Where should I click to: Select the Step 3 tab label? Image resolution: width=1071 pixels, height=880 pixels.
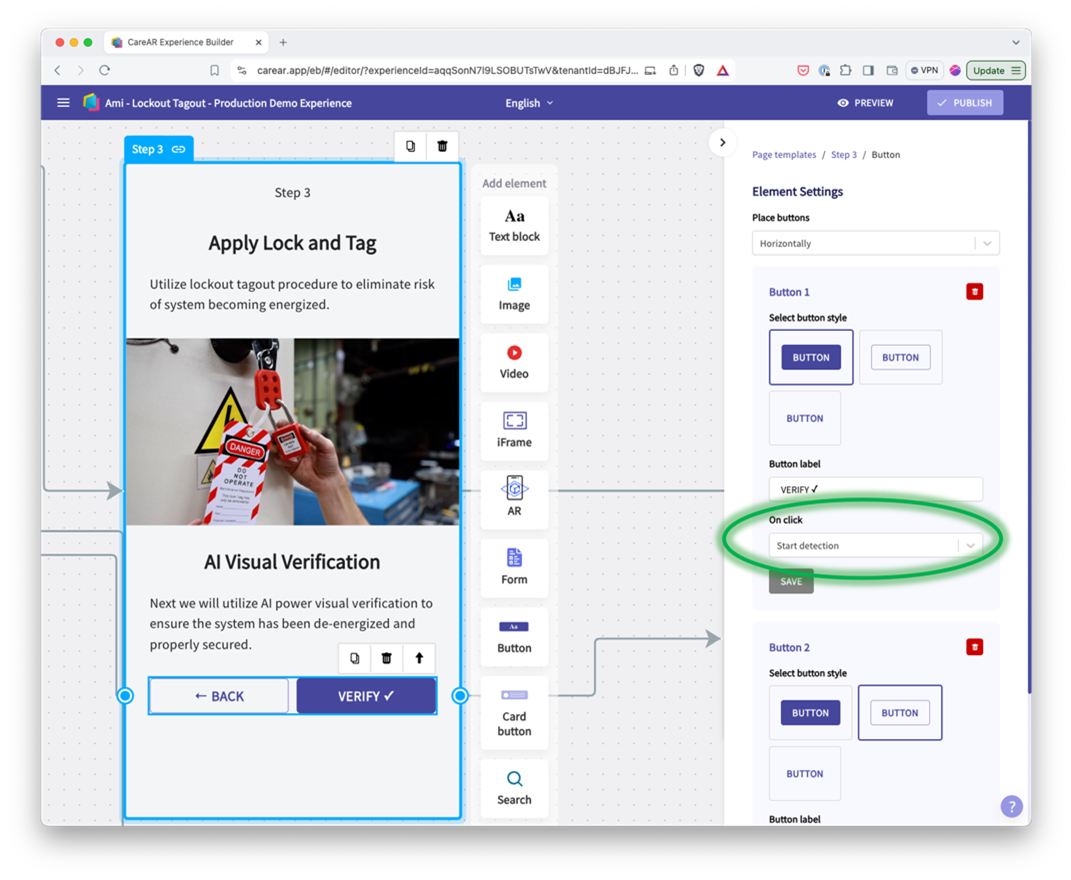point(147,149)
